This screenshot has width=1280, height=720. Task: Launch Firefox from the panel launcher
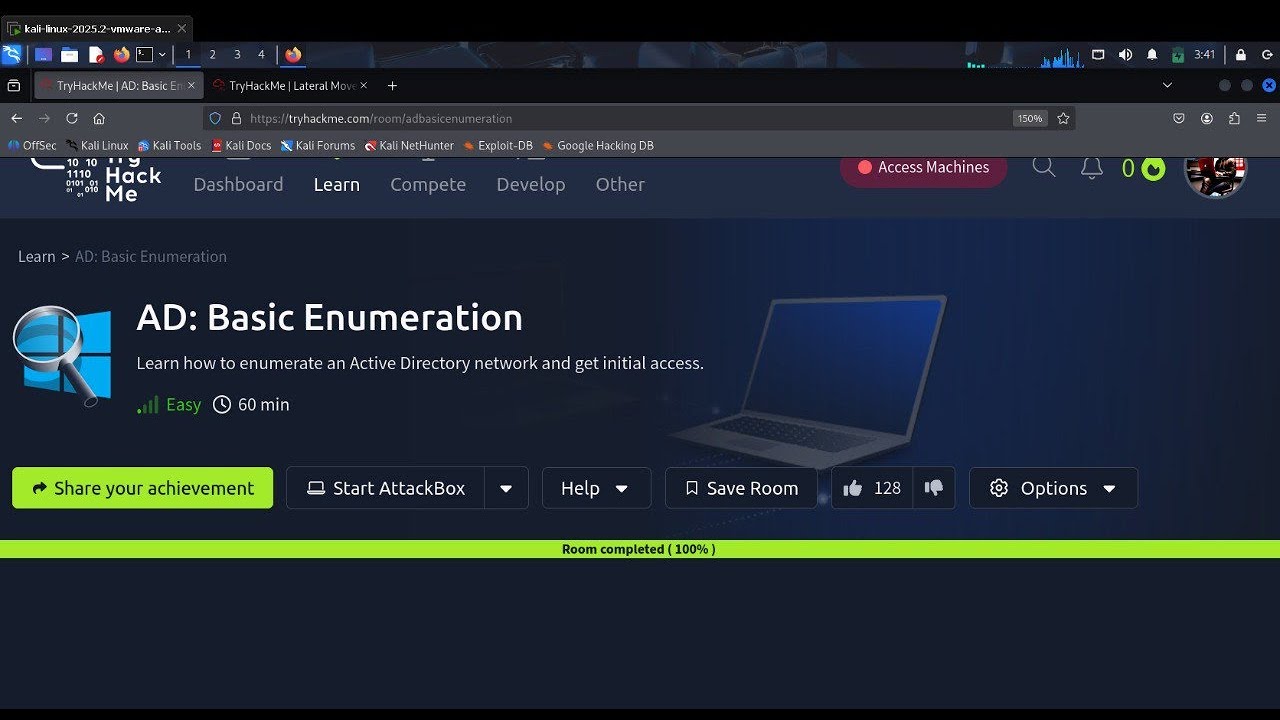click(x=121, y=55)
